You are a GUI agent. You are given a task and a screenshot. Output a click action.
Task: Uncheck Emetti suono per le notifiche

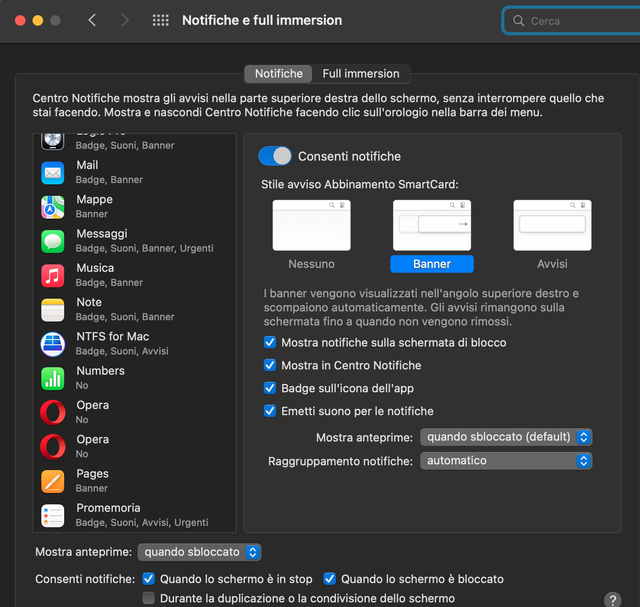coord(270,411)
